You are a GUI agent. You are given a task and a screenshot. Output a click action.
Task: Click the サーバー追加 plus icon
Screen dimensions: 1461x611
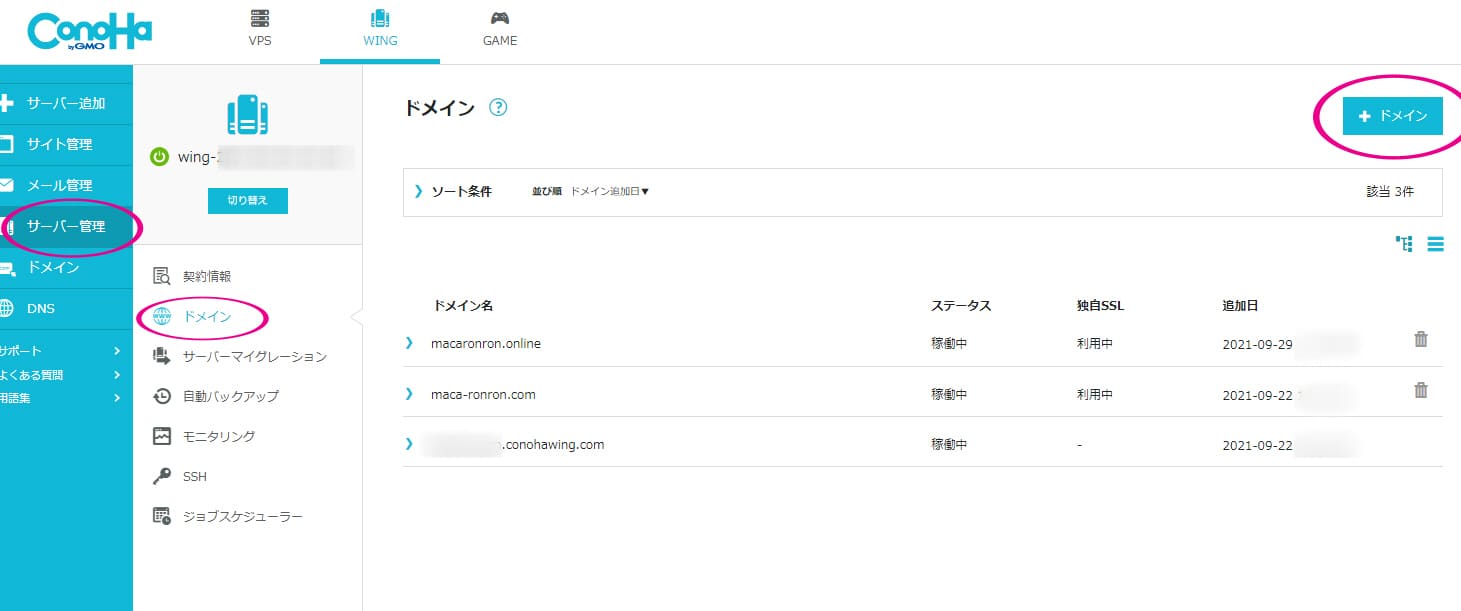click(6, 103)
